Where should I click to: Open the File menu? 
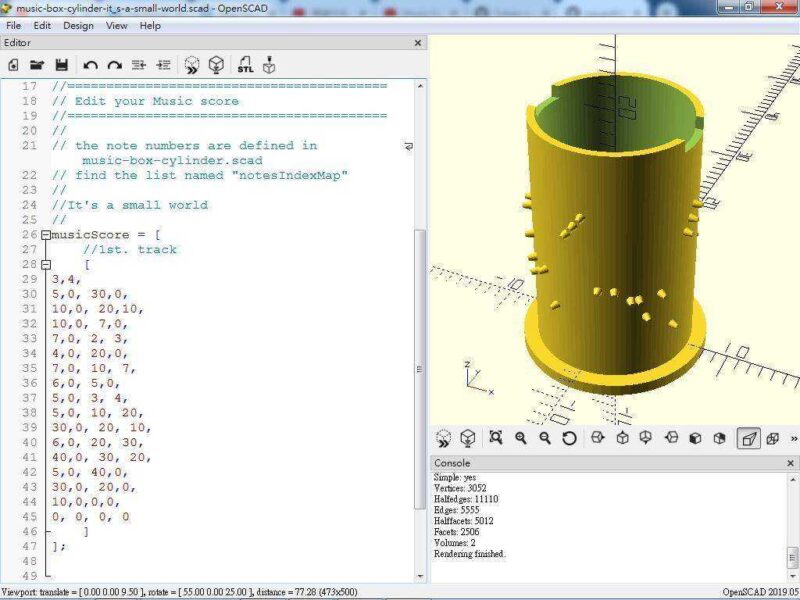[x=14, y=26]
